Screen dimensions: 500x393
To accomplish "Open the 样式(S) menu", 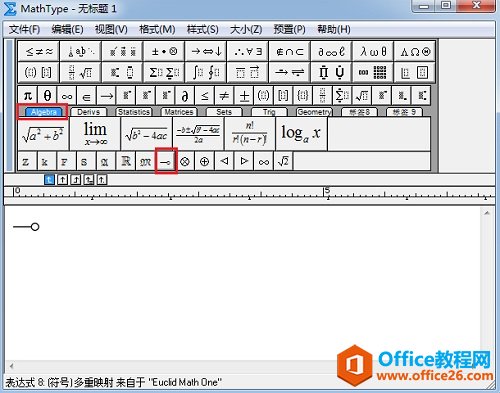I will pos(202,29).
